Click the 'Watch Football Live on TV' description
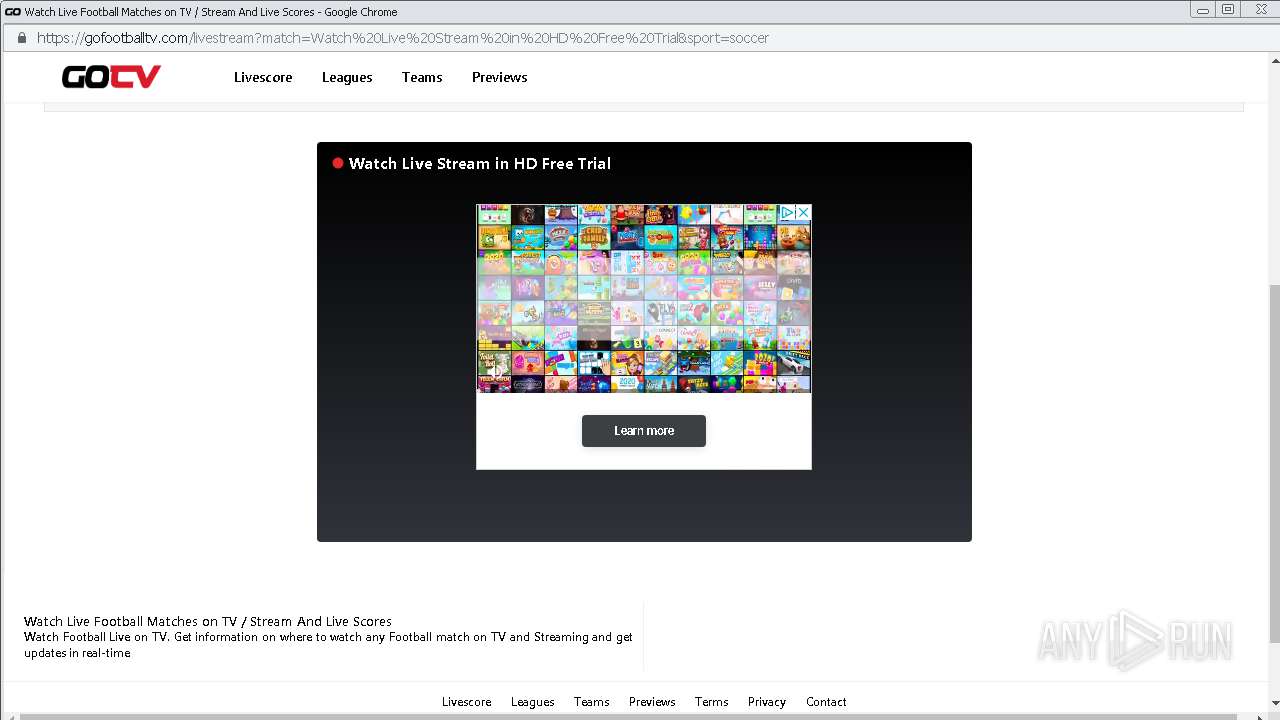The height and width of the screenshot is (720, 1280). (x=328, y=645)
